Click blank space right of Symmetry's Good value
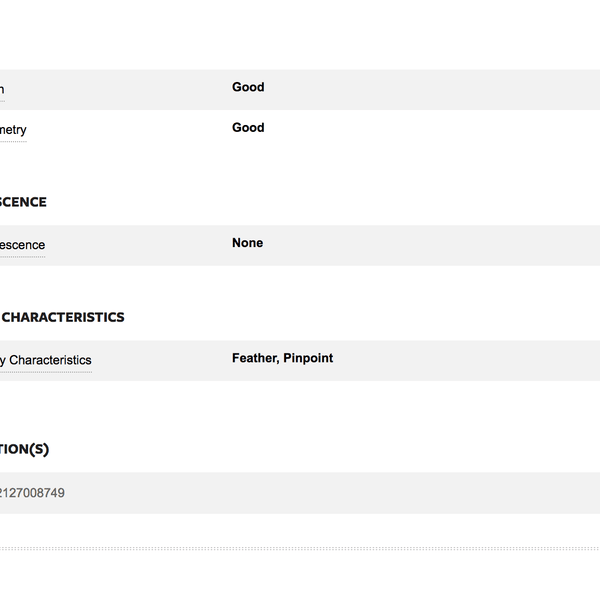This screenshot has width=600, height=600. pyautogui.click(x=432, y=130)
